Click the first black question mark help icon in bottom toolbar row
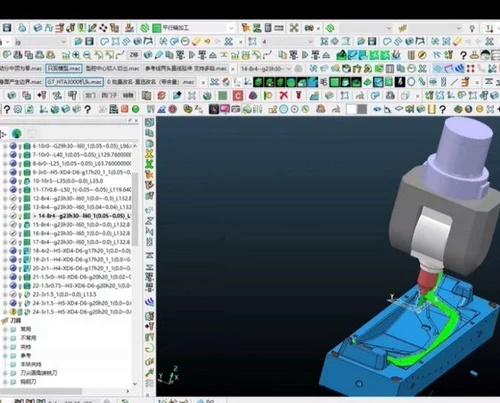Image resolution: width=500 pixels, height=403 pixels. coord(7,109)
